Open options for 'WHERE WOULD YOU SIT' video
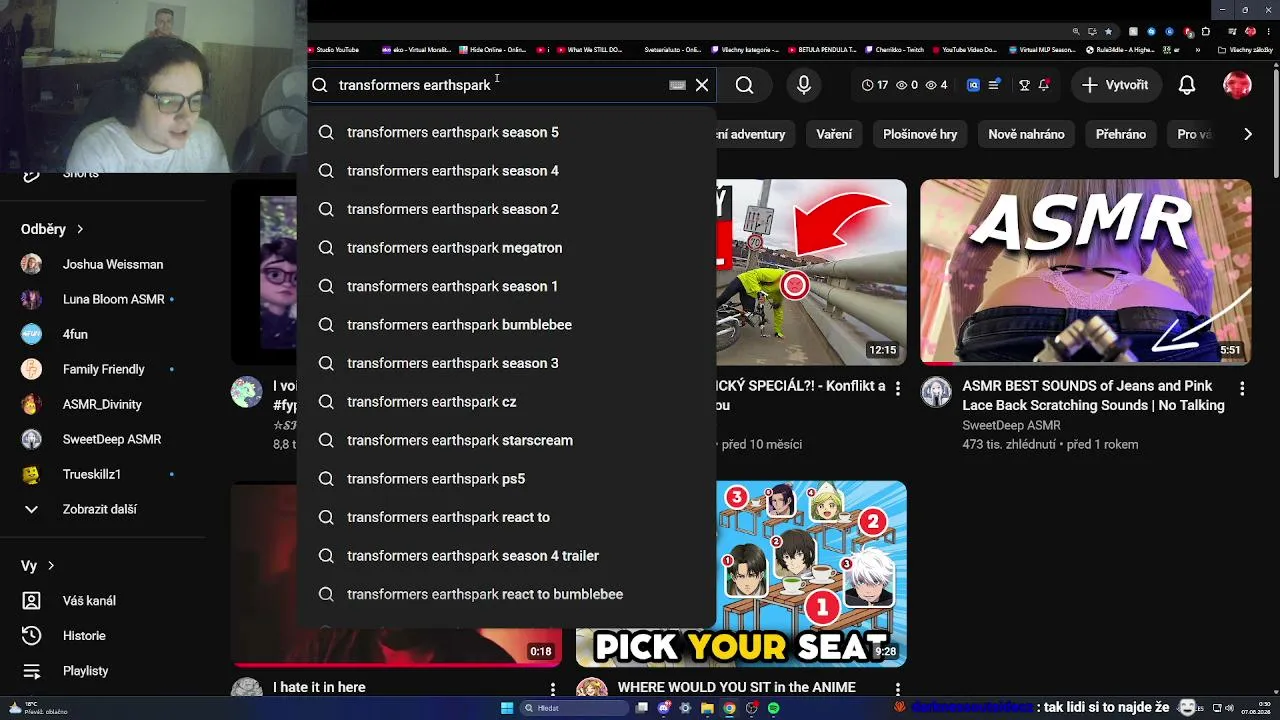This screenshot has height=720, width=1280. [897, 689]
